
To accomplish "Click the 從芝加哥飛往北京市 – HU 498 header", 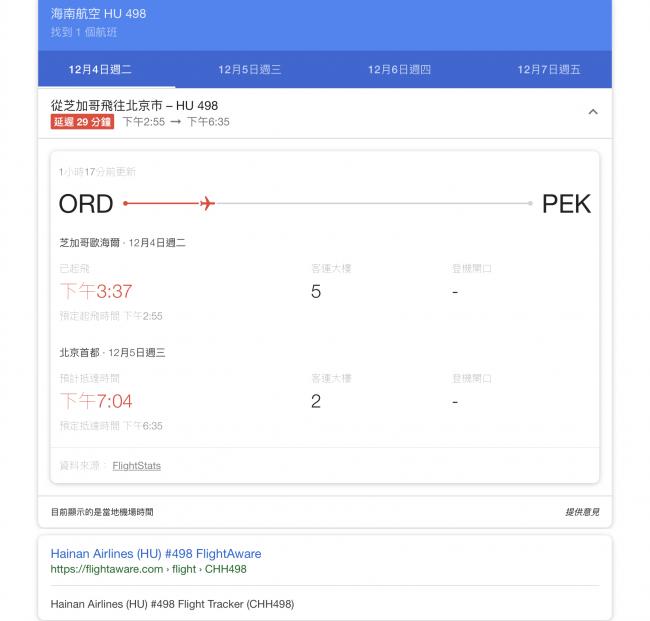I will click(134, 105).
